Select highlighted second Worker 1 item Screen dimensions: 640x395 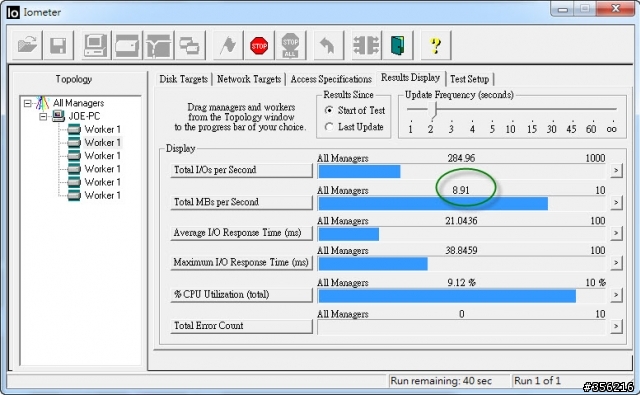tap(102, 143)
